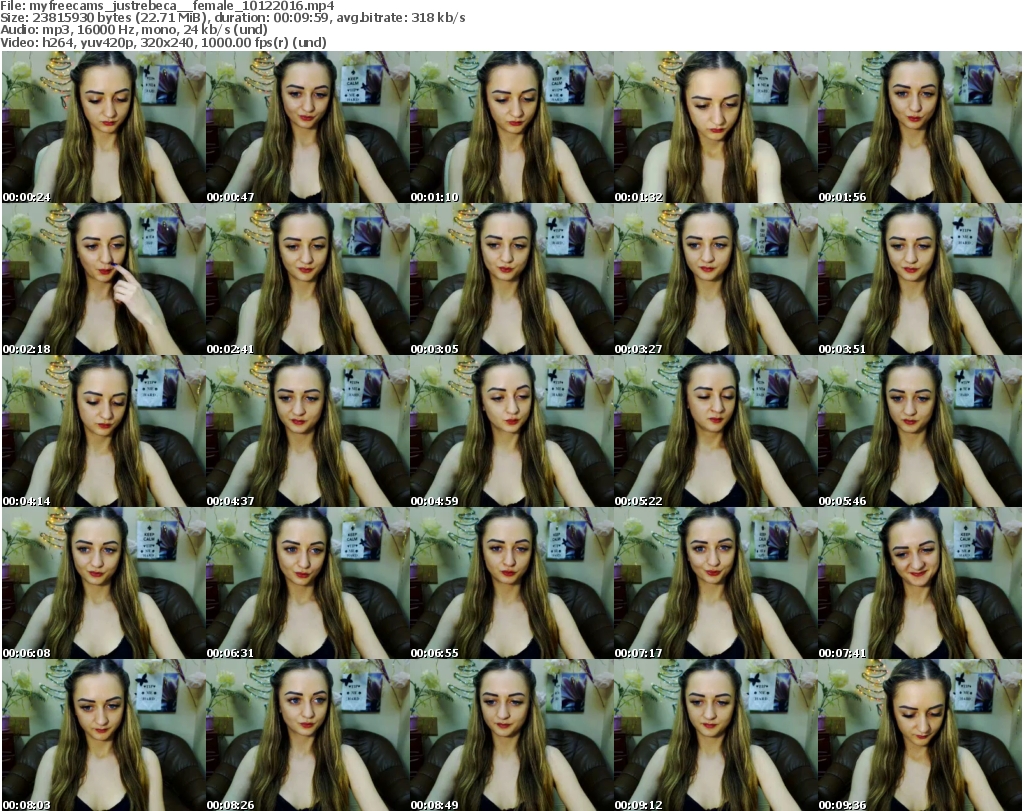This screenshot has height=811, width=1024.
Task: Select the thumbnail frame at 00:01:56
Action: (x=920, y=127)
